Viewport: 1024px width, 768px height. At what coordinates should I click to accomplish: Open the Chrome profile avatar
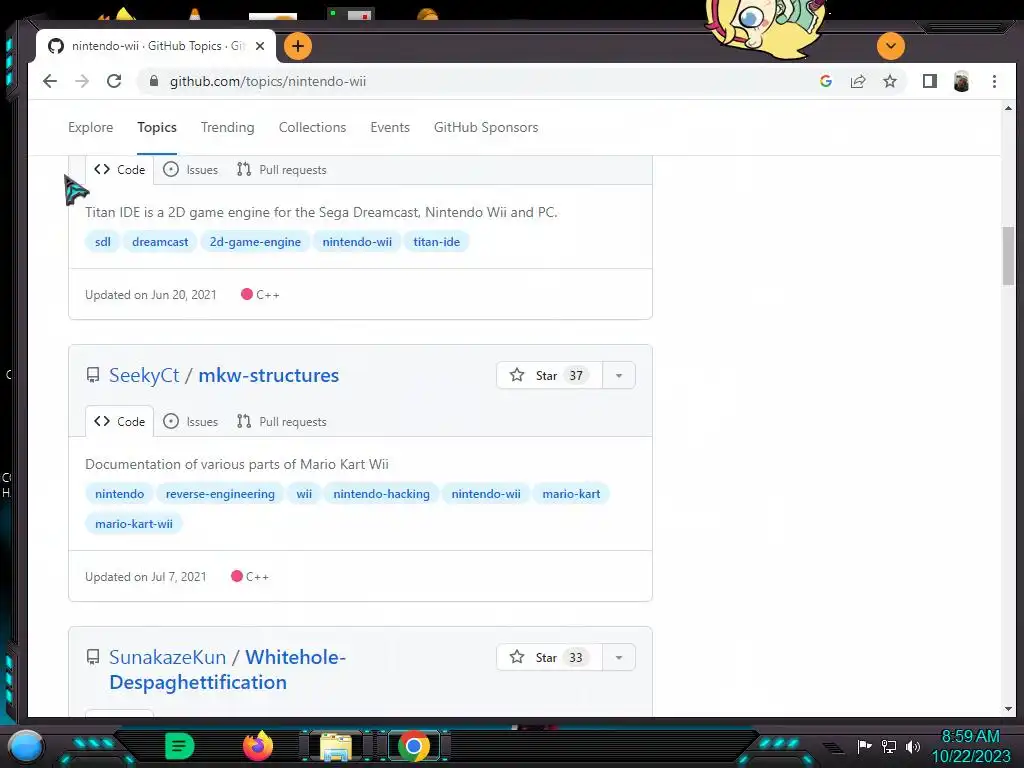click(961, 82)
